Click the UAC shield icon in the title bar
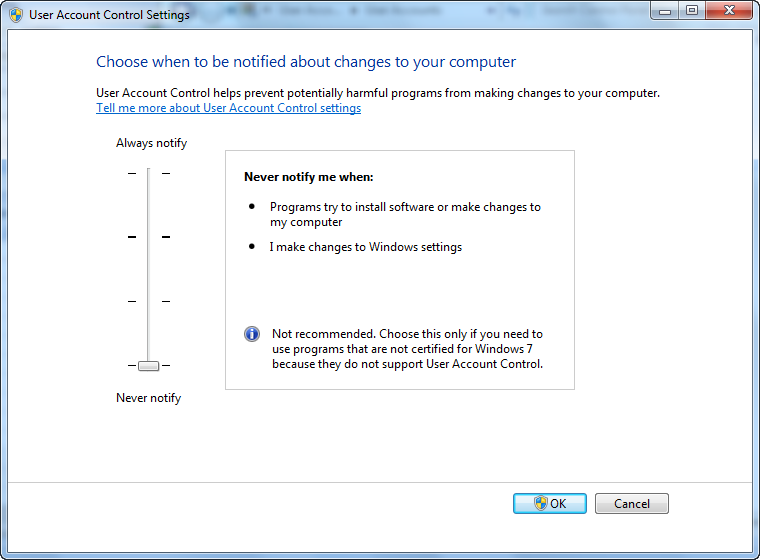Screen dimensions: 760x560 16,15
